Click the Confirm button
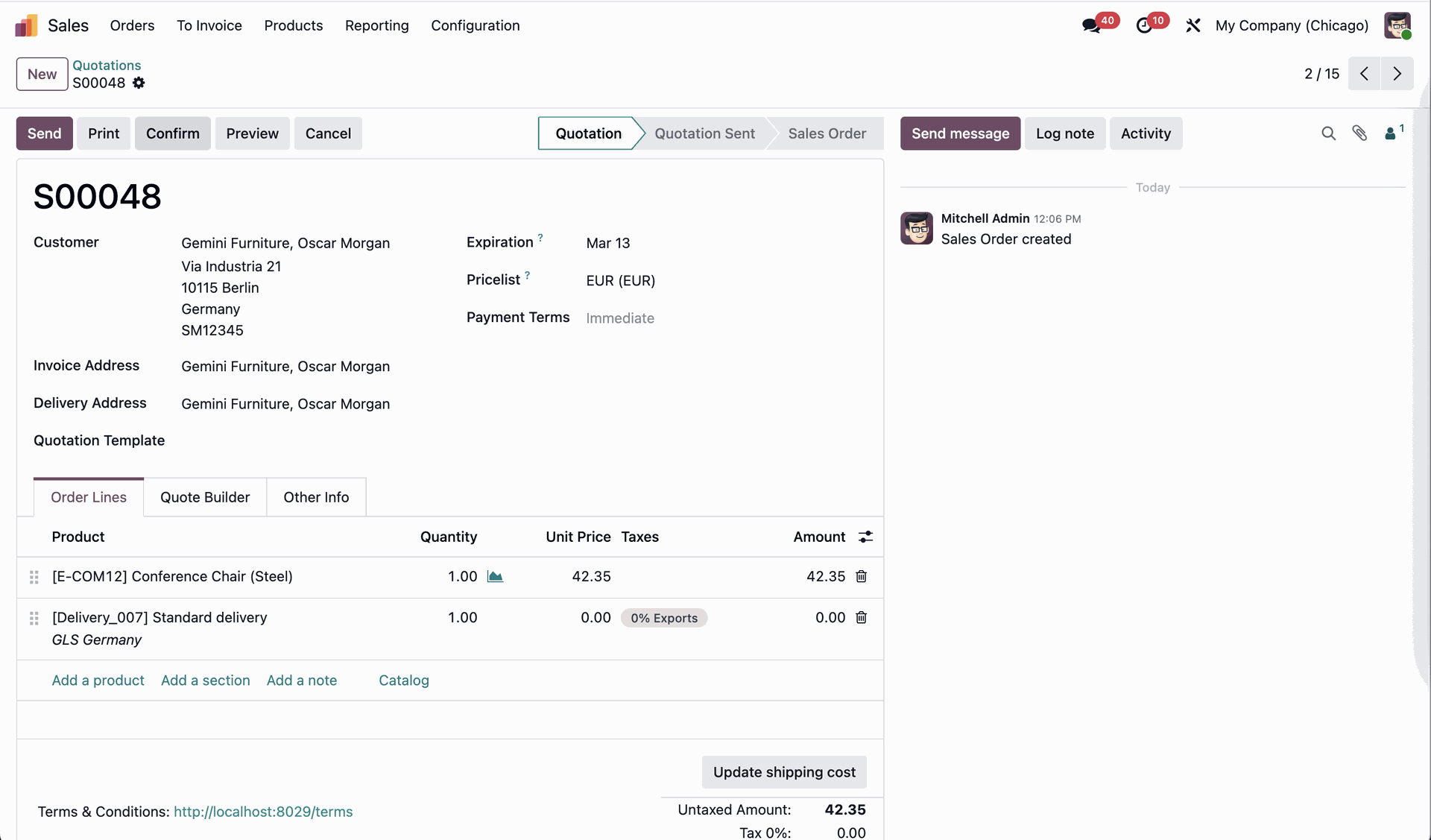 (173, 133)
